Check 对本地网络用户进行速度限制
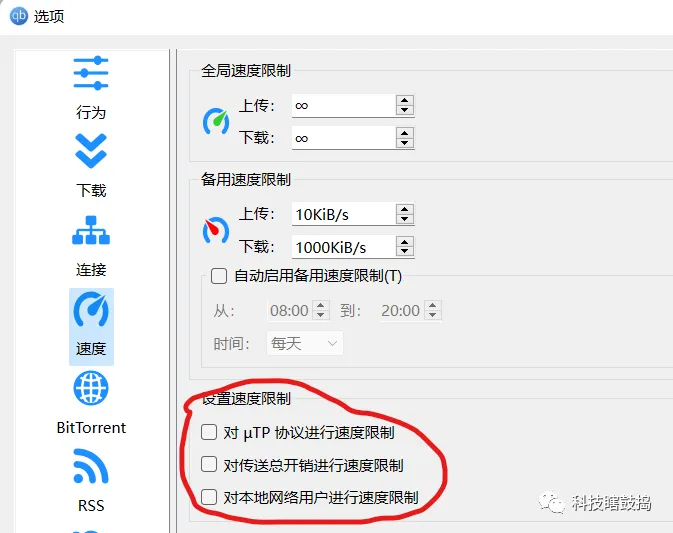This screenshot has width=673, height=533. pos(209,497)
